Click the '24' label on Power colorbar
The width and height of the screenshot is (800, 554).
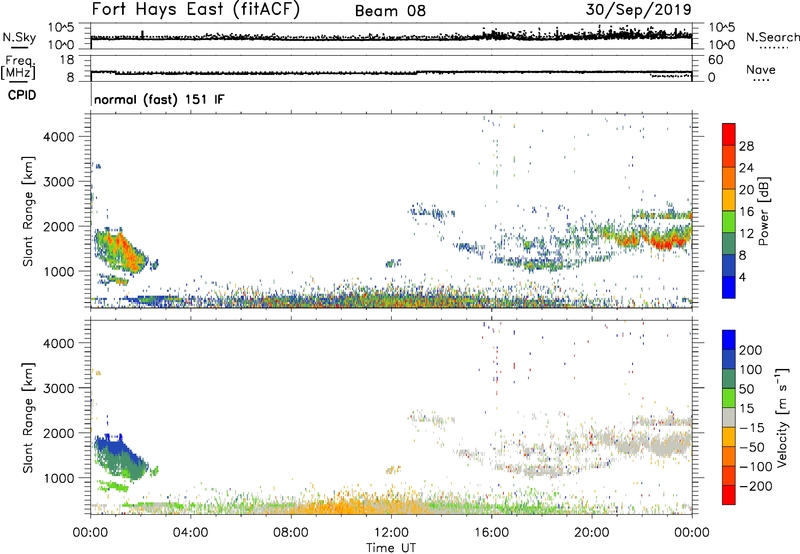746,168
